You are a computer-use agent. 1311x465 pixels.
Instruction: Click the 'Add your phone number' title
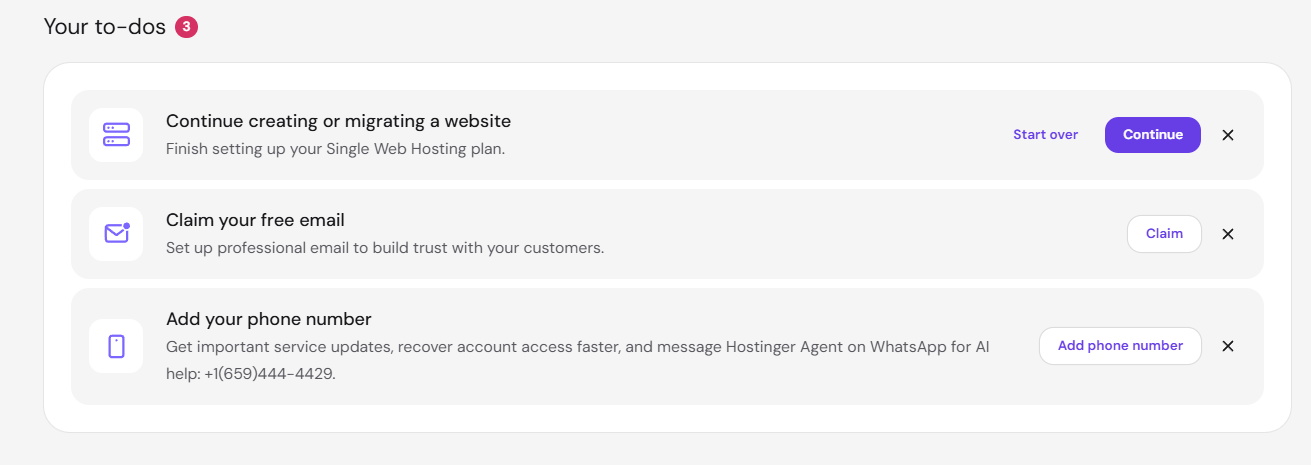pos(269,319)
